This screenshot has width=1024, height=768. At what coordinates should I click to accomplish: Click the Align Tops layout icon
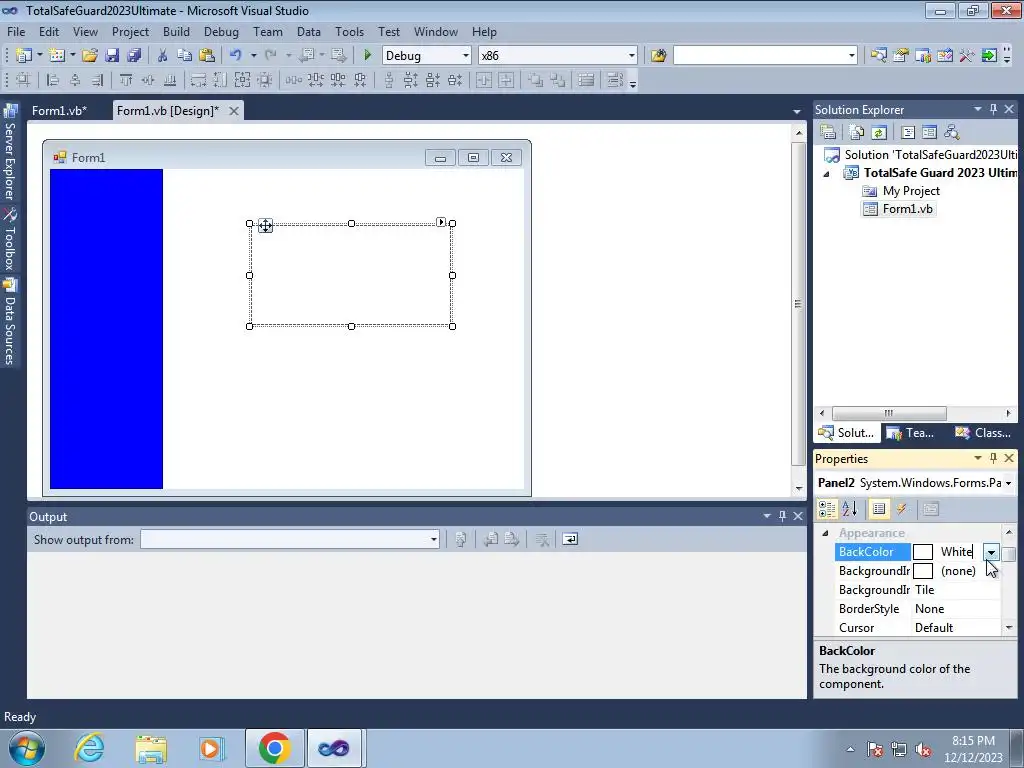point(126,80)
